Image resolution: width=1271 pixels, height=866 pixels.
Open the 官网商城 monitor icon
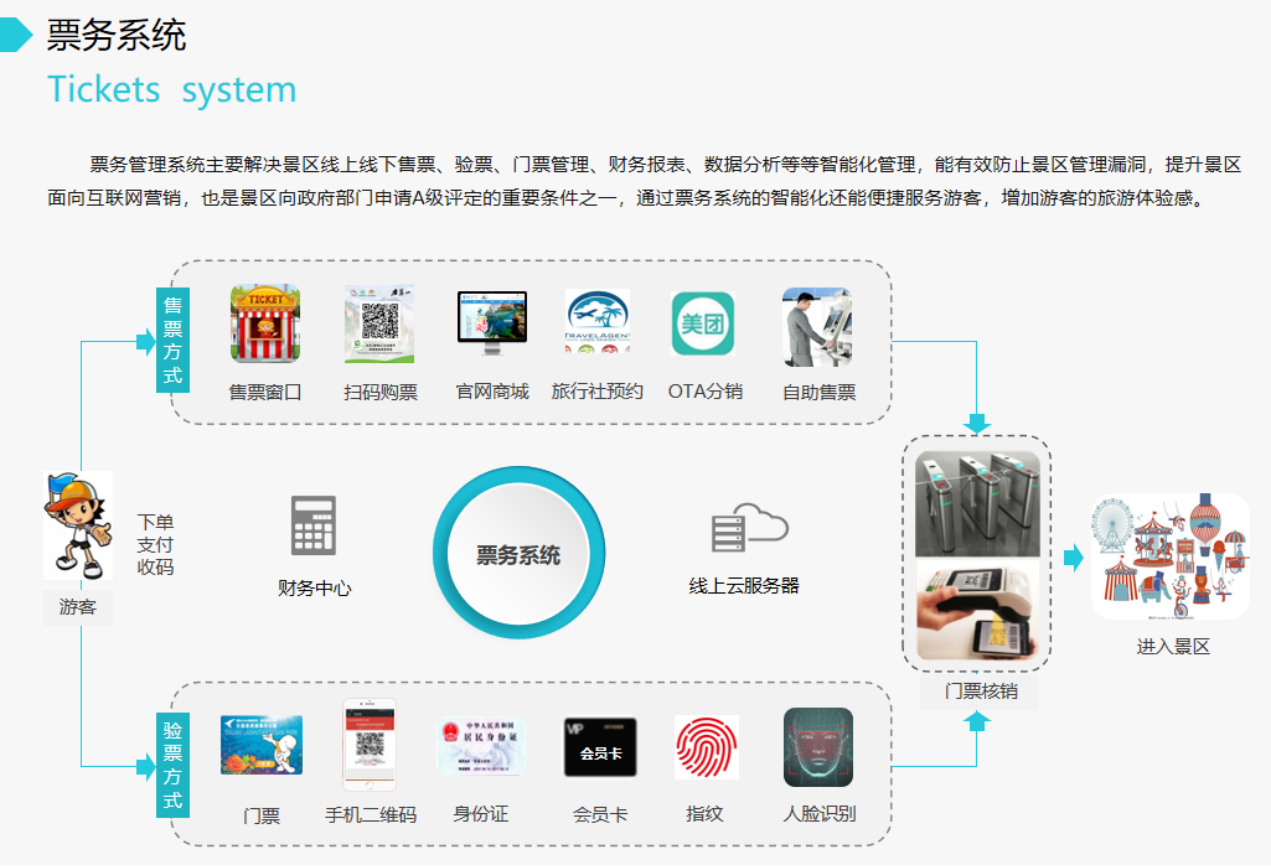pos(492,324)
